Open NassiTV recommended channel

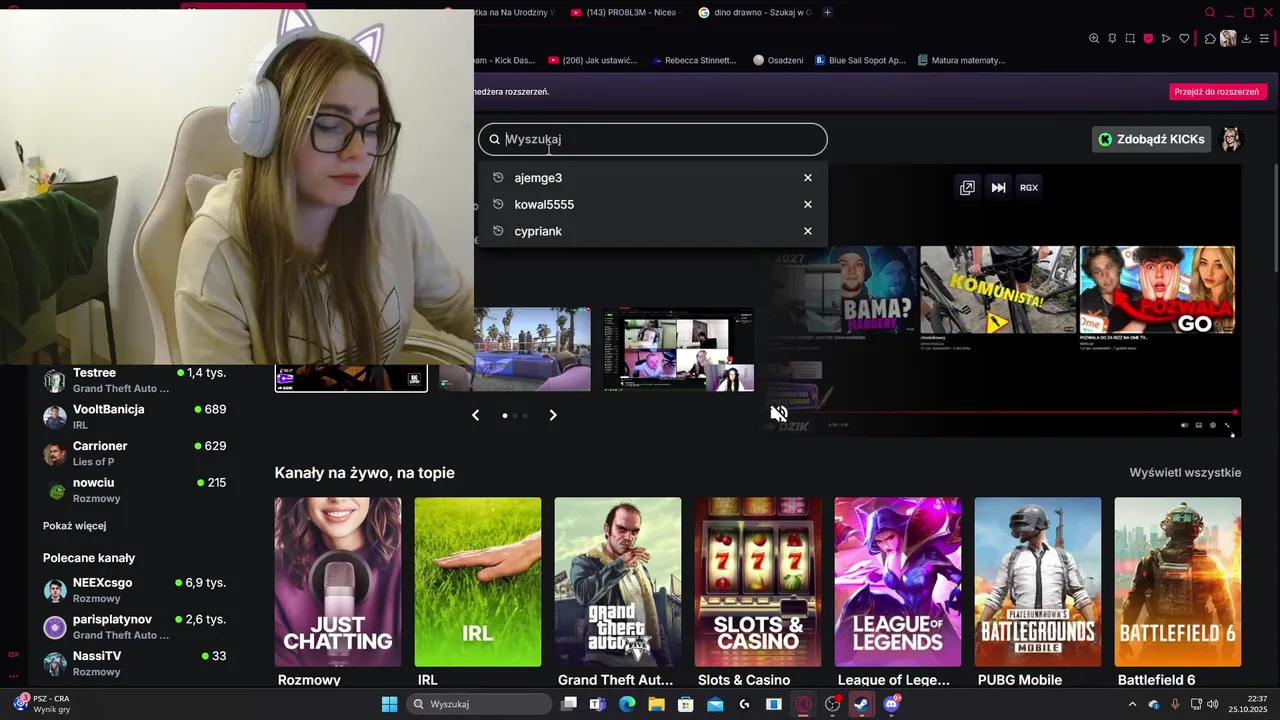[135, 663]
